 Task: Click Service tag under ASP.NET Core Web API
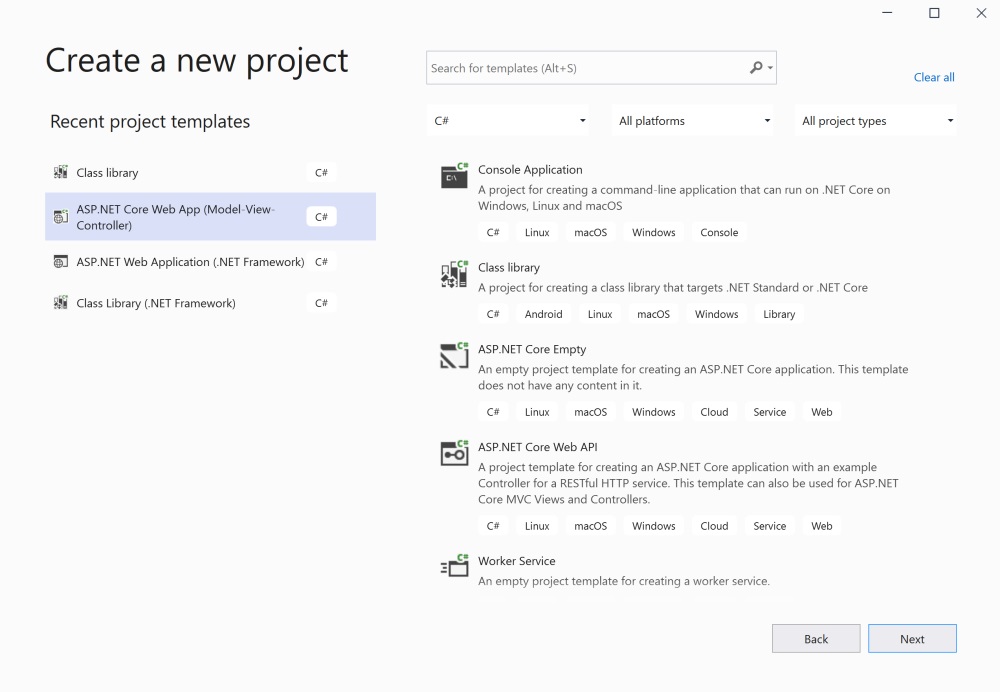click(769, 526)
